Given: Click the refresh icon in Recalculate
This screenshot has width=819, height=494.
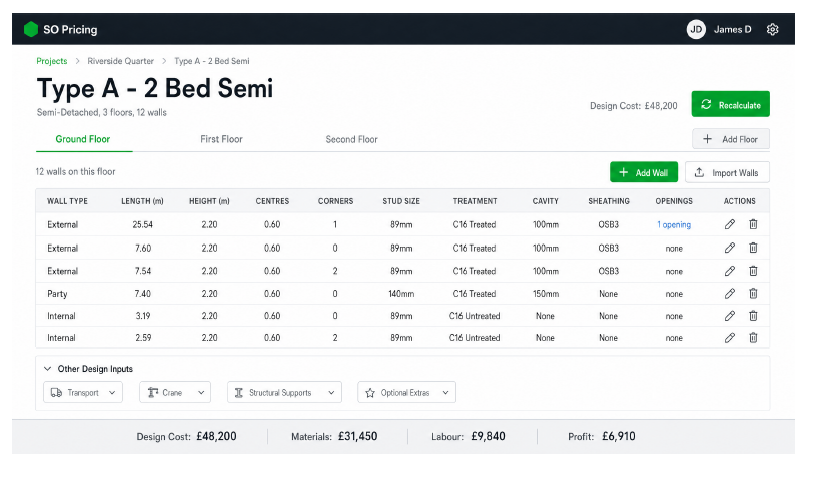Looking at the screenshot, I should tap(706, 104).
